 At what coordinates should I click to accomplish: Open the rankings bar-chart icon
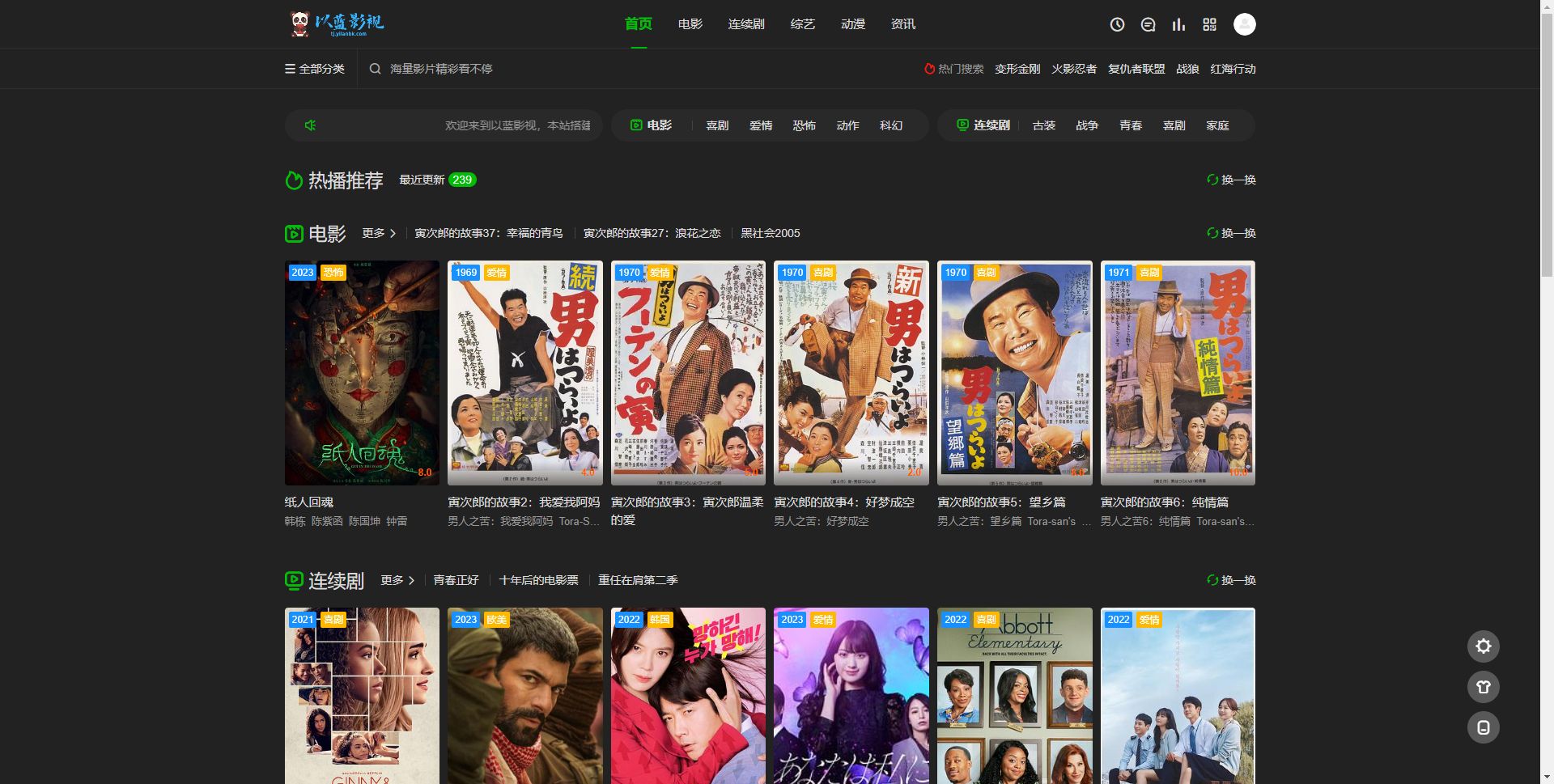[x=1178, y=24]
